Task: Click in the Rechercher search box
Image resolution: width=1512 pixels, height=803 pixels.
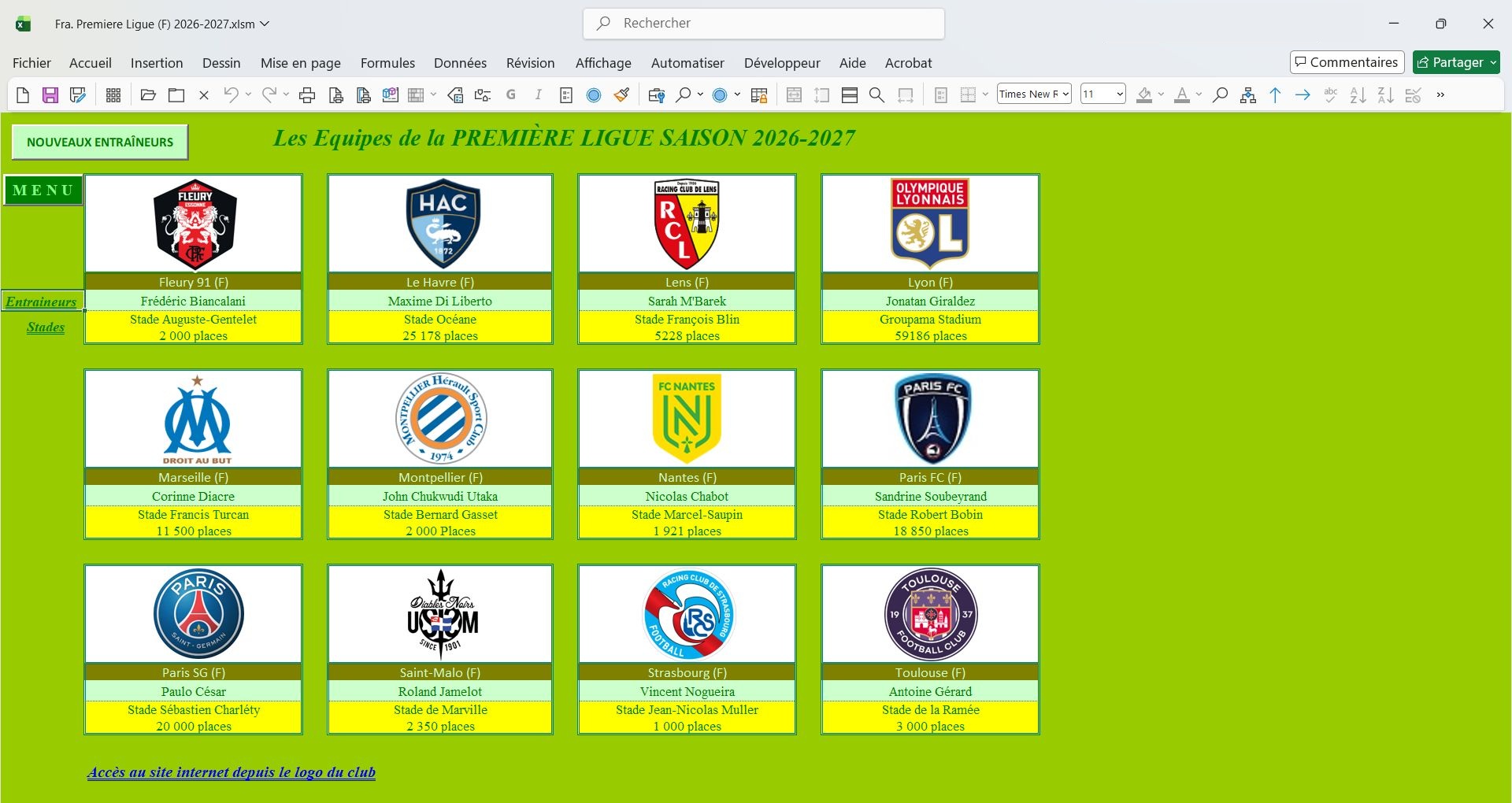Action: pyautogui.click(x=764, y=24)
